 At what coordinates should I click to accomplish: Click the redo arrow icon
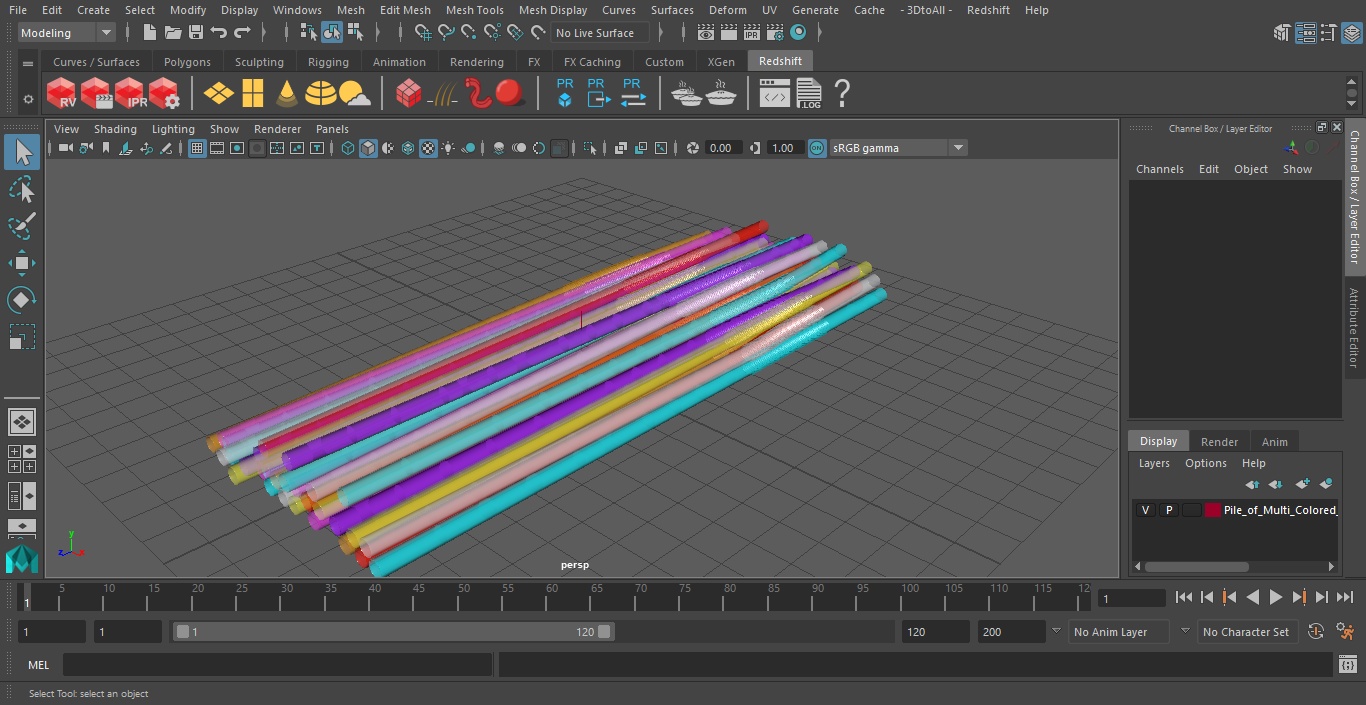click(242, 33)
